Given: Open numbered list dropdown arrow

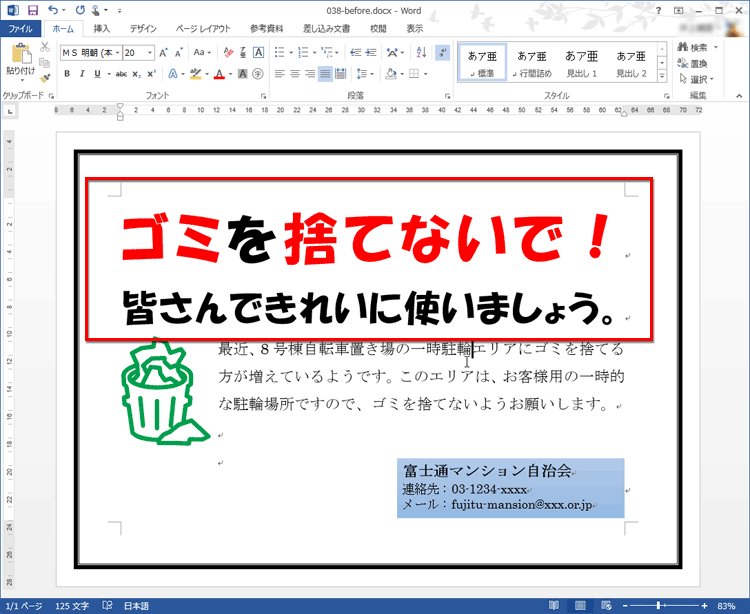Looking at the screenshot, I should (x=314, y=53).
